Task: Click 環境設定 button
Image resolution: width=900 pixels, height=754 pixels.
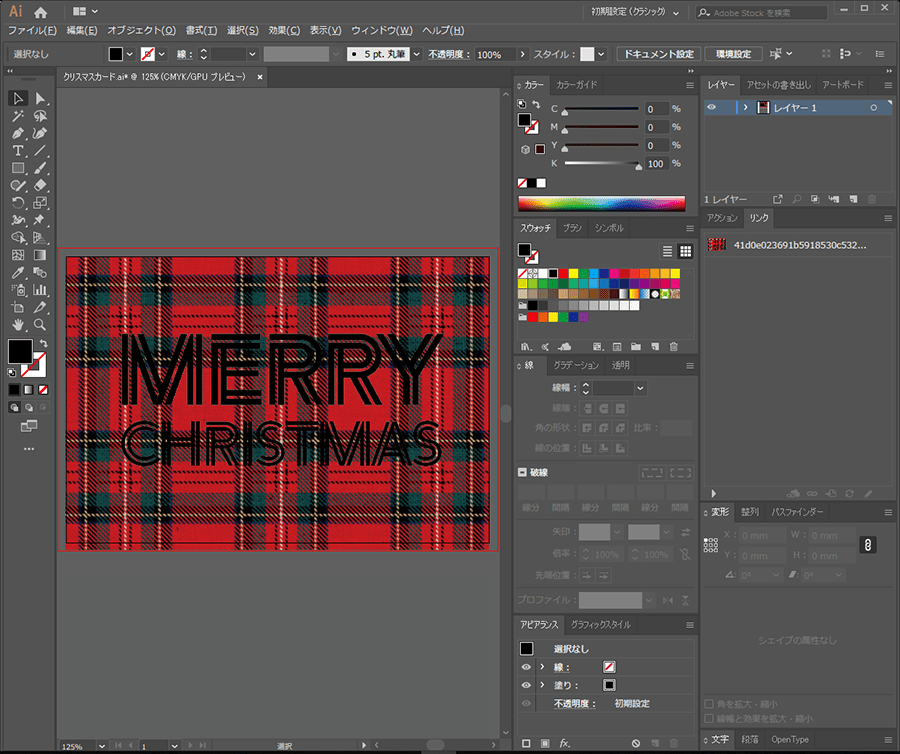Action: click(x=734, y=54)
